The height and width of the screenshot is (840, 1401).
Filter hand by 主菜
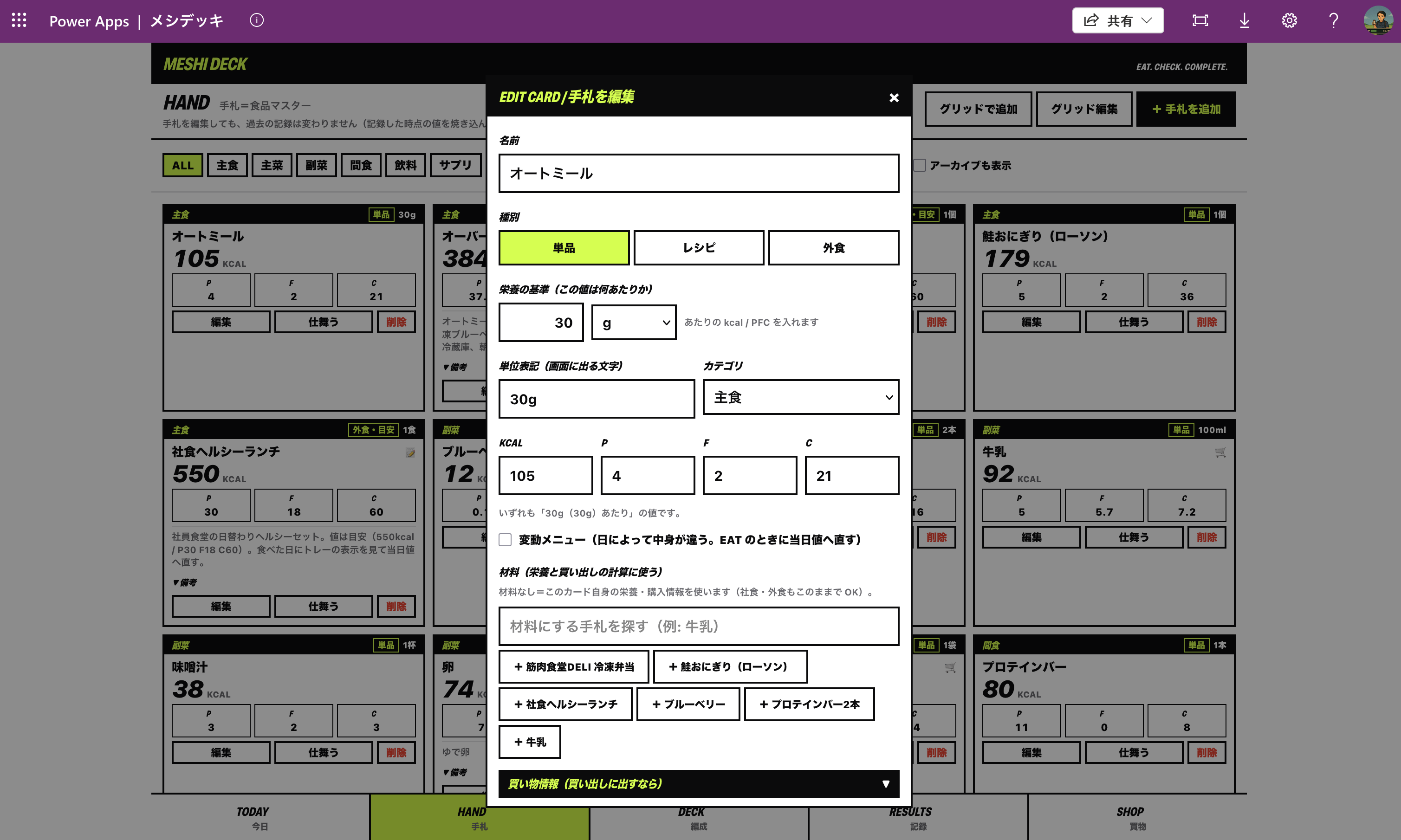[x=272, y=165]
